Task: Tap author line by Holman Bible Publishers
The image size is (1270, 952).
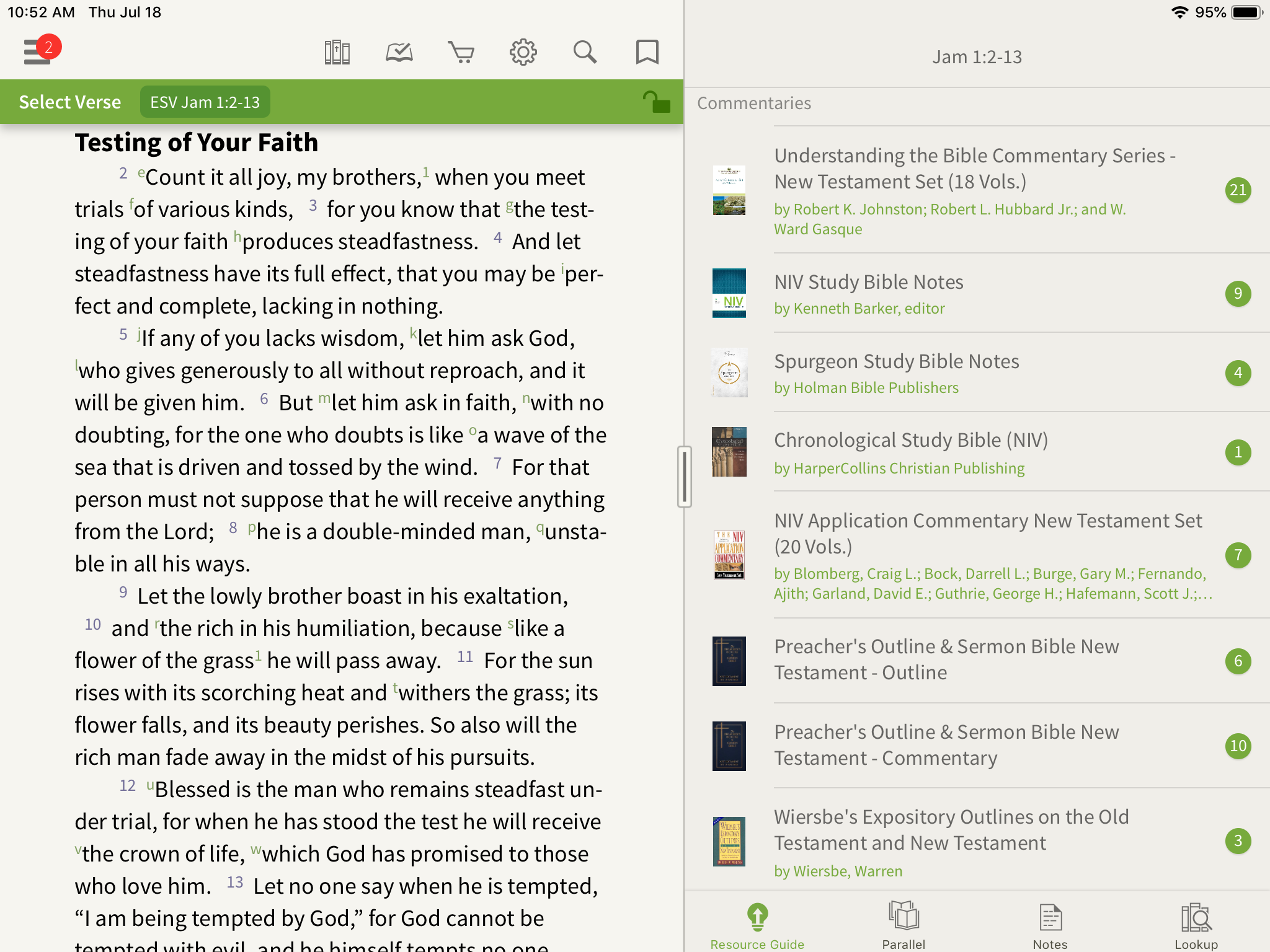Action: [x=866, y=387]
